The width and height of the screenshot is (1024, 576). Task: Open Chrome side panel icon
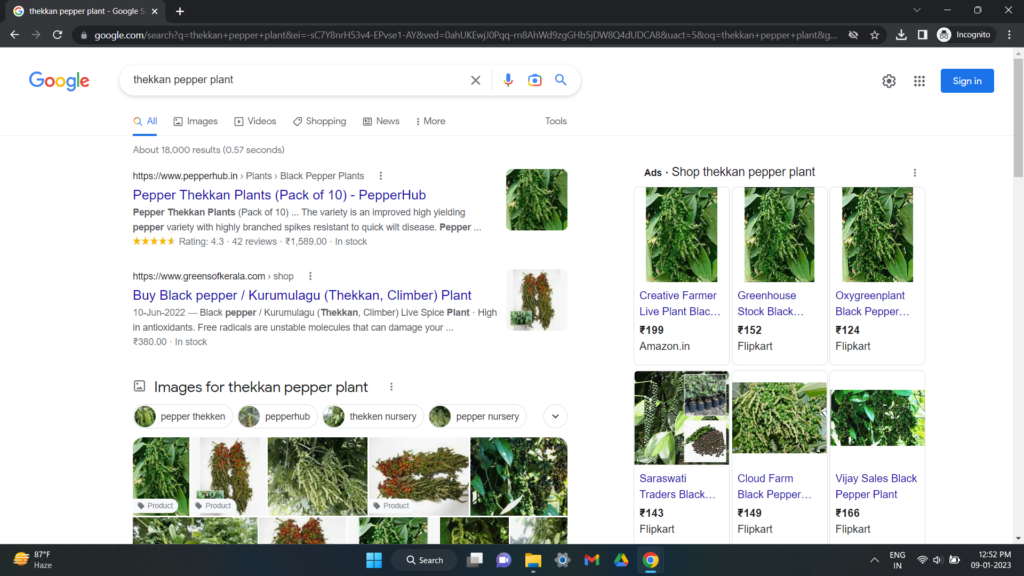(922, 33)
